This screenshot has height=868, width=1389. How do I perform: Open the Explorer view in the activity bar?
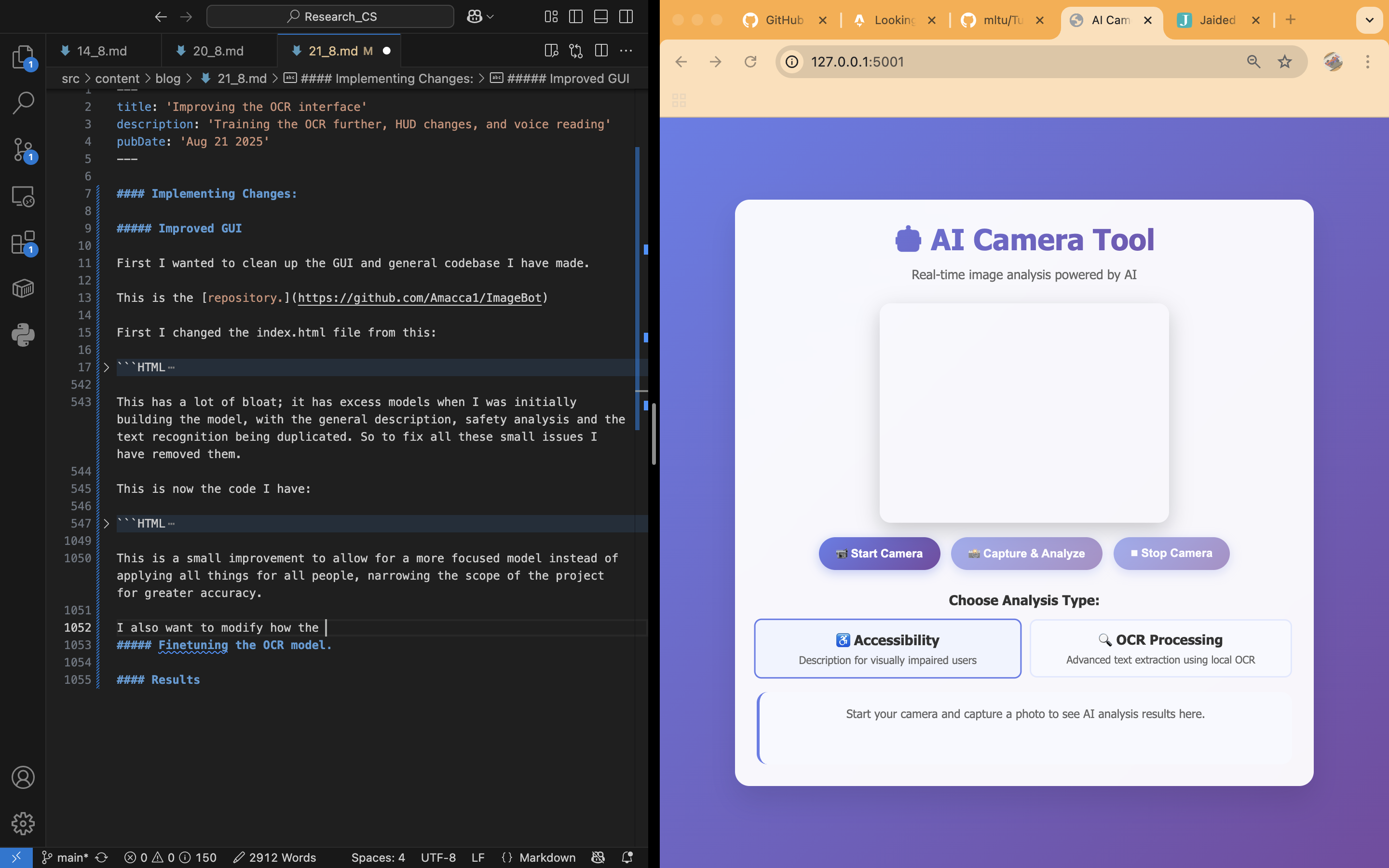point(23,57)
